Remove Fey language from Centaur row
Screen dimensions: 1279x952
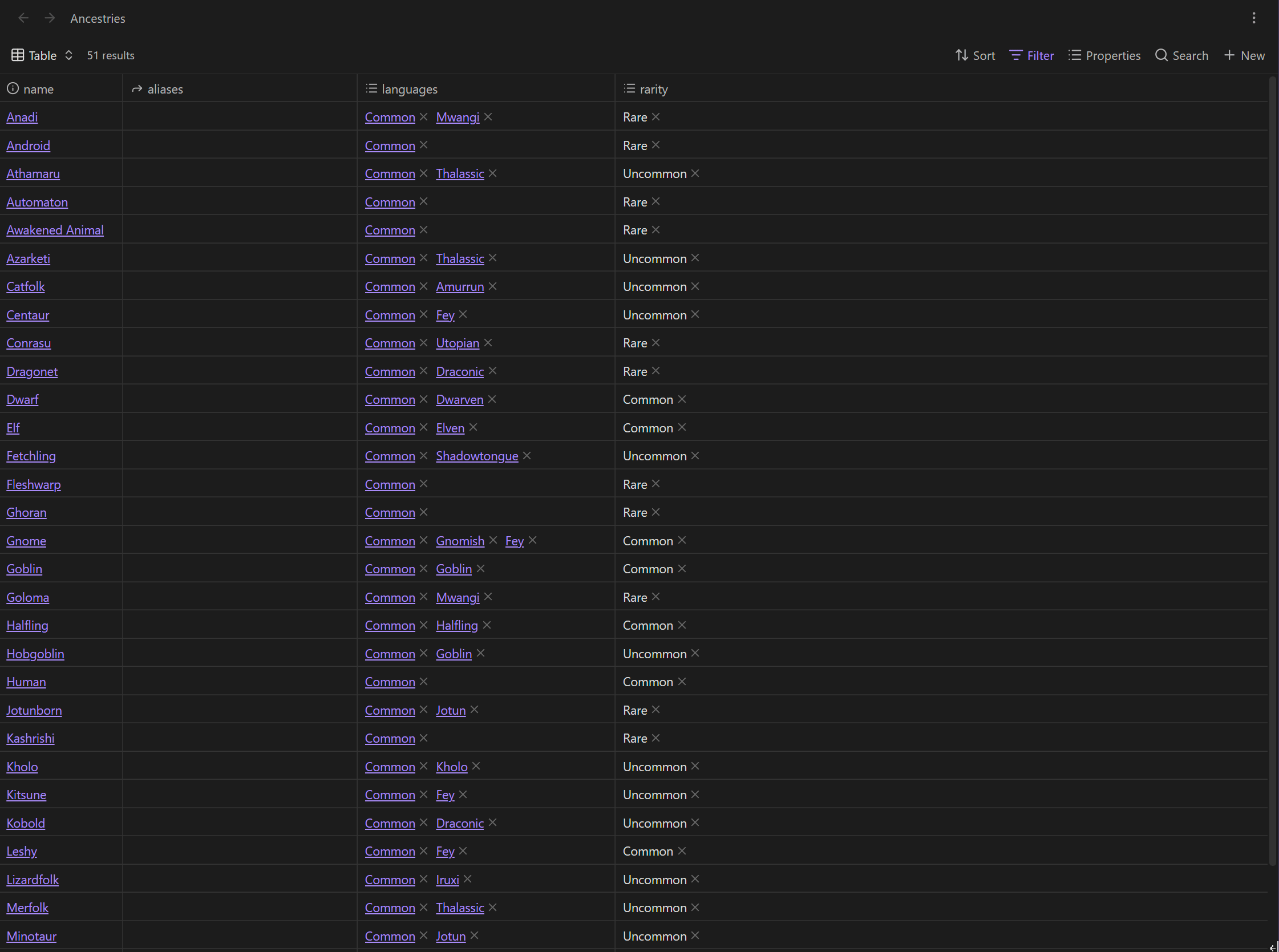click(x=463, y=315)
